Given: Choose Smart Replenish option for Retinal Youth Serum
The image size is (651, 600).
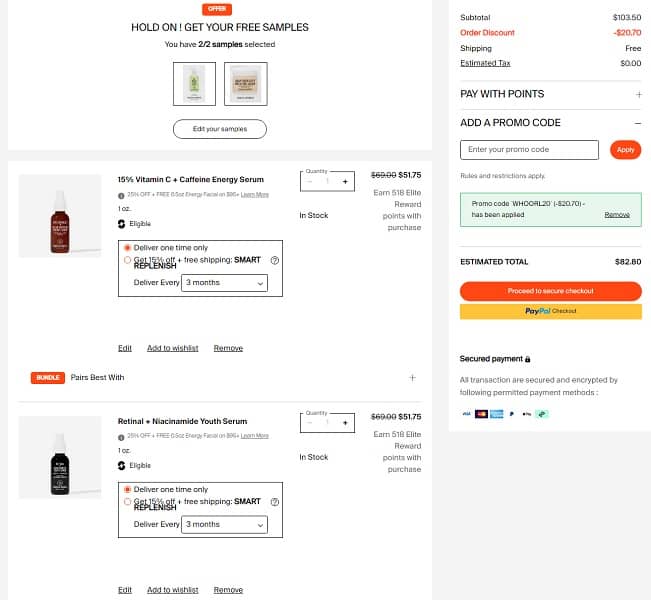Looking at the screenshot, I should (127, 502).
